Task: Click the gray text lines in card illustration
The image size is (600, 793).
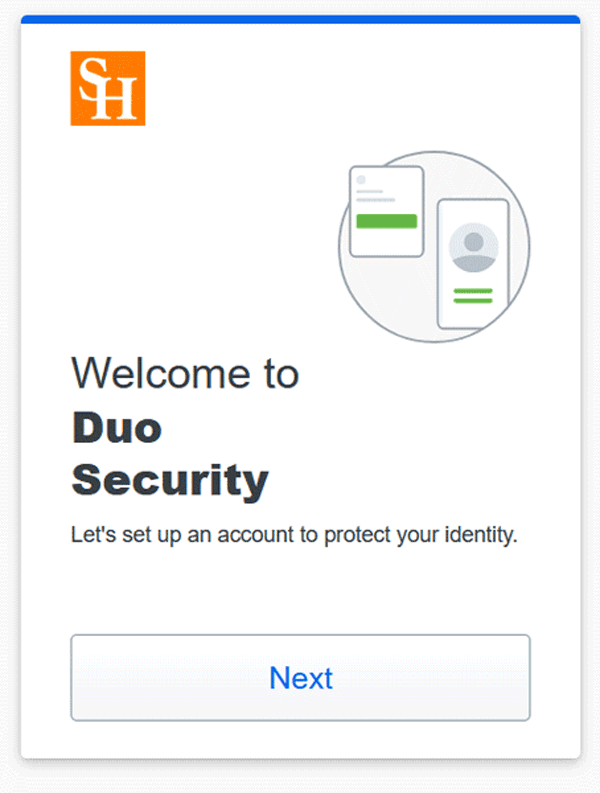Action: pyautogui.click(x=374, y=194)
